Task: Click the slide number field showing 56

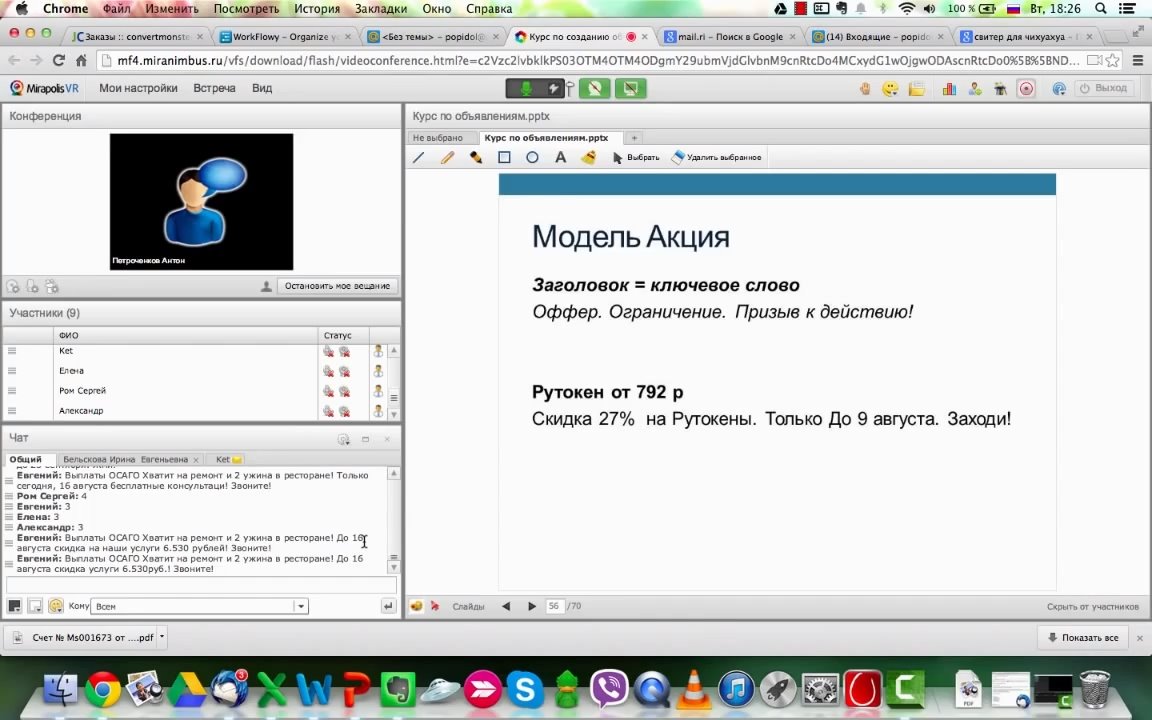Action: 554,606
